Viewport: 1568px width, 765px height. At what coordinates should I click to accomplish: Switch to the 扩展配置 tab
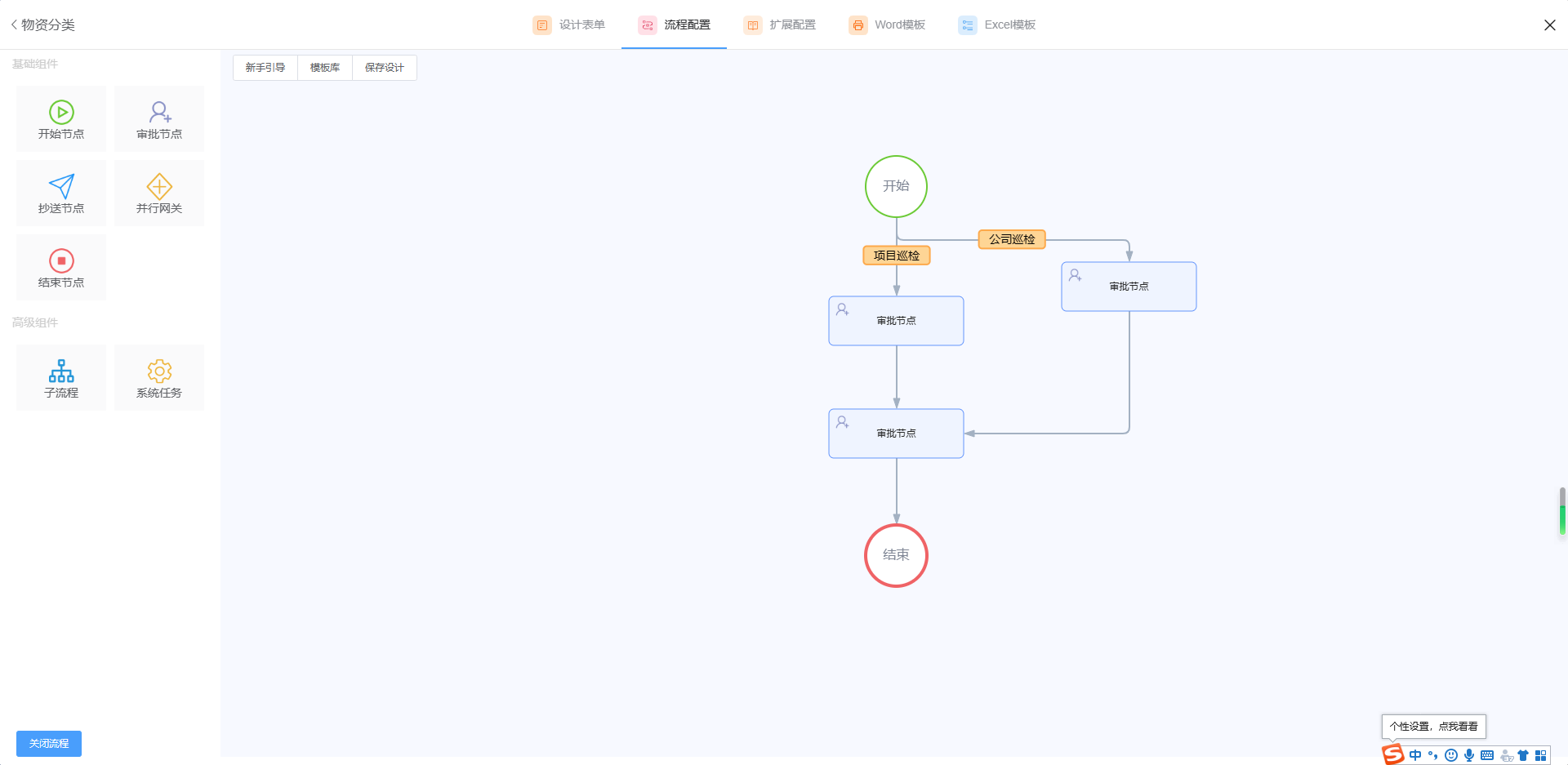[779, 25]
